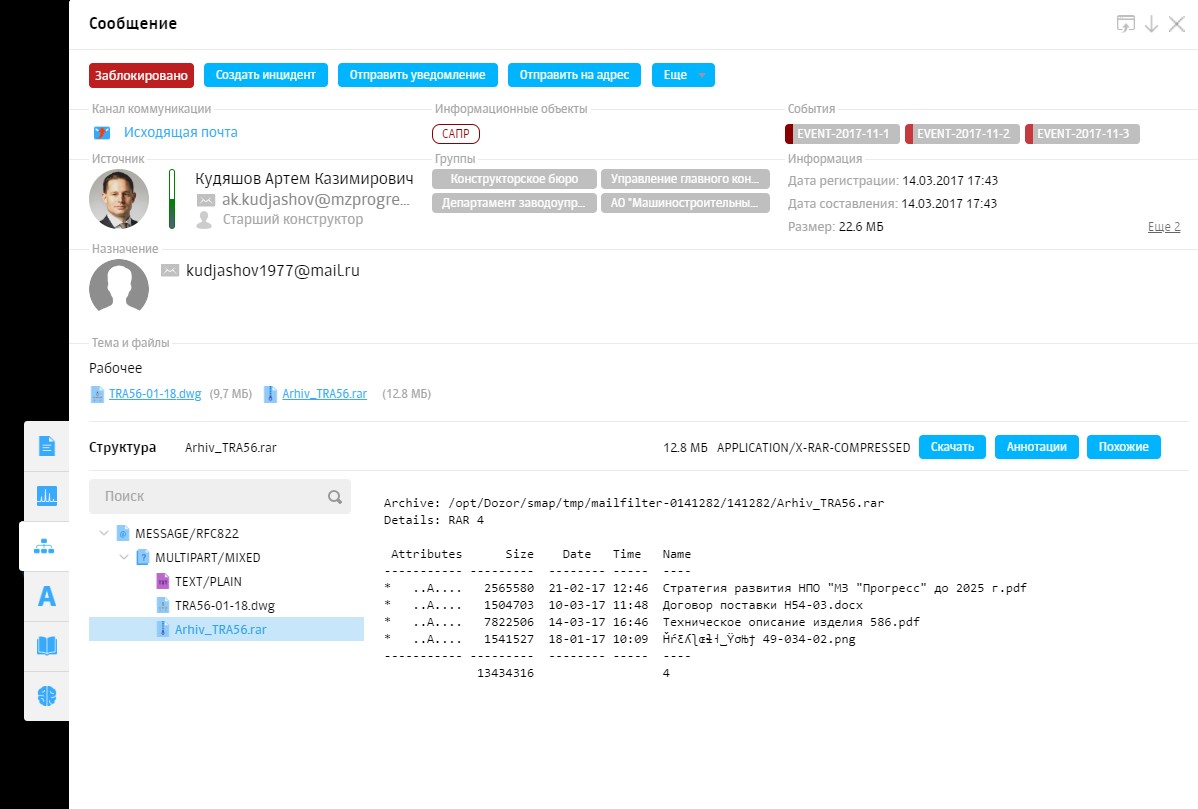Click the down arrow next-message icon
The width and height of the screenshot is (1198, 809).
pos(1151,24)
